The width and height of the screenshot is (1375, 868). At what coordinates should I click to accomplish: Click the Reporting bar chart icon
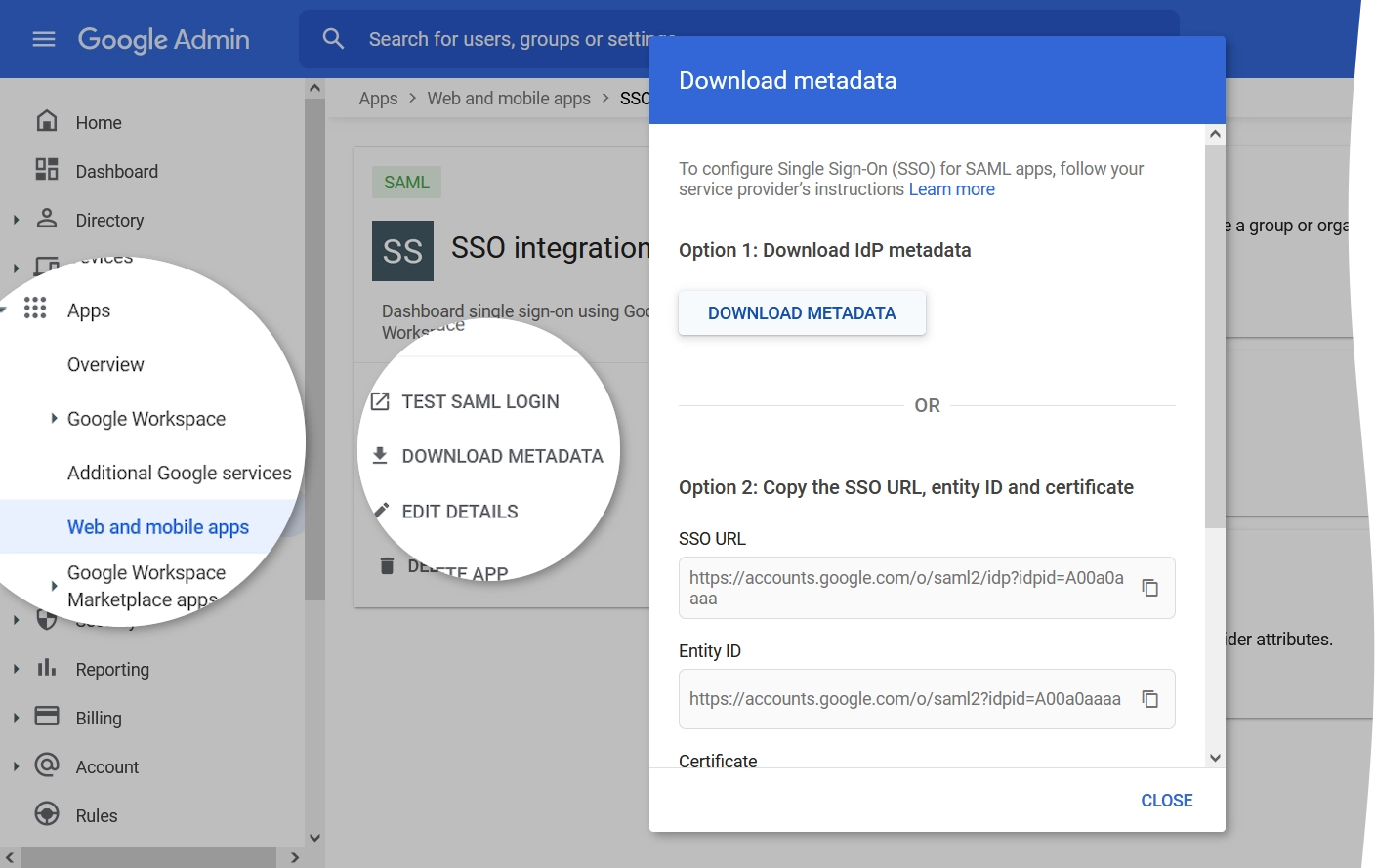point(47,668)
